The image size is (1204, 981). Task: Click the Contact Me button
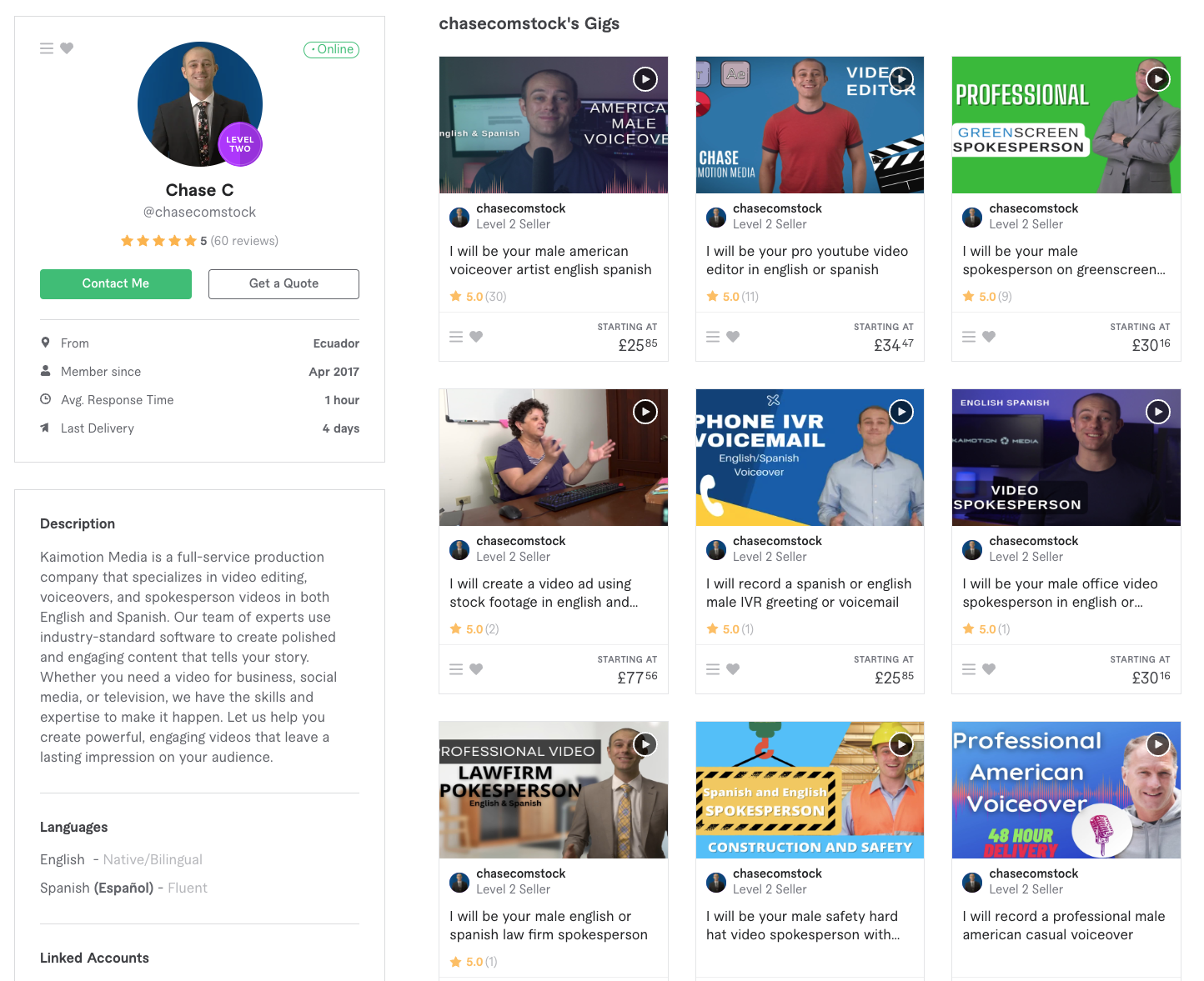[116, 283]
